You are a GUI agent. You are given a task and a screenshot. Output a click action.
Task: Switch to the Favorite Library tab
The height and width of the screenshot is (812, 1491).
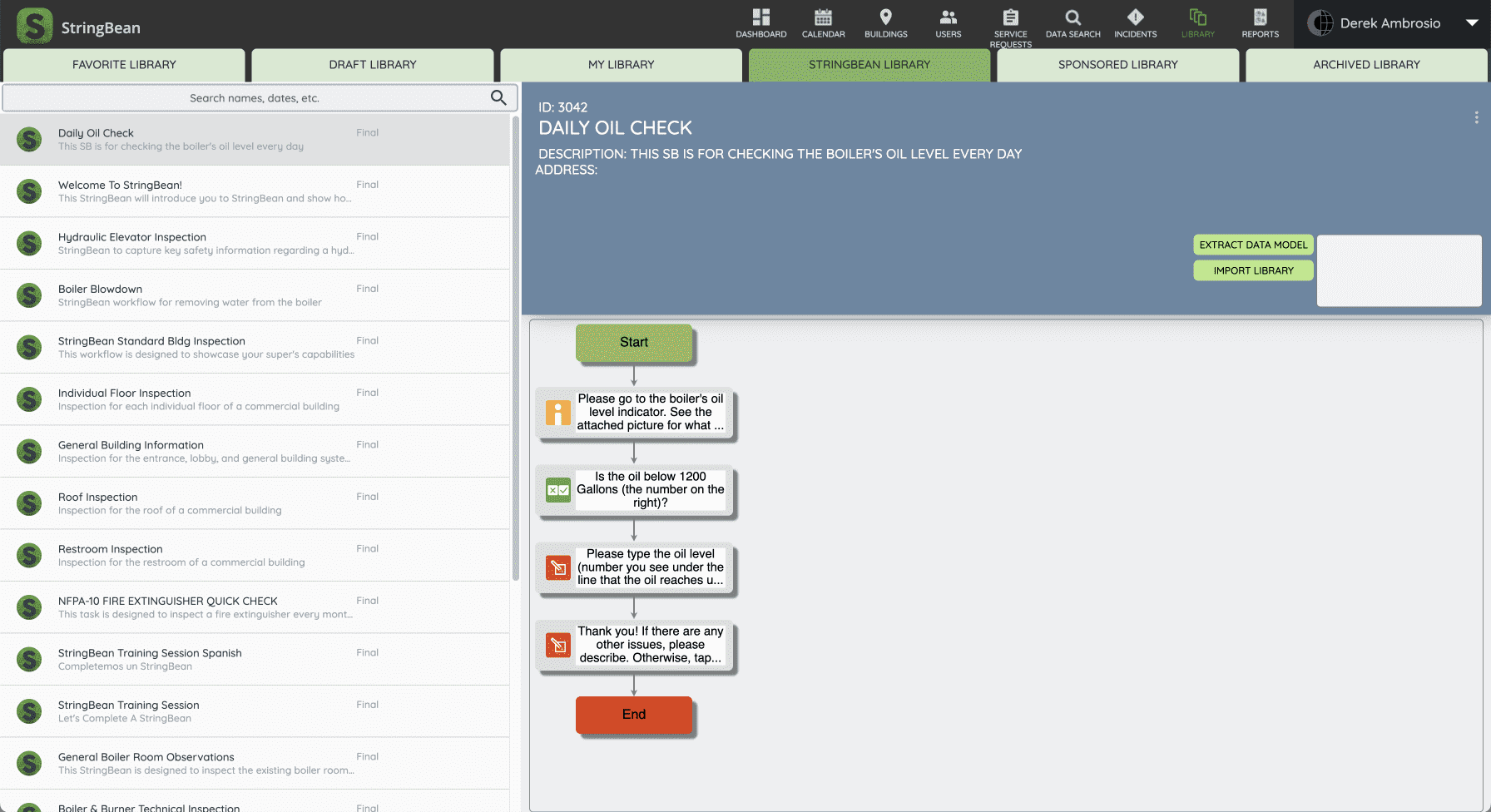click(124, 65)
